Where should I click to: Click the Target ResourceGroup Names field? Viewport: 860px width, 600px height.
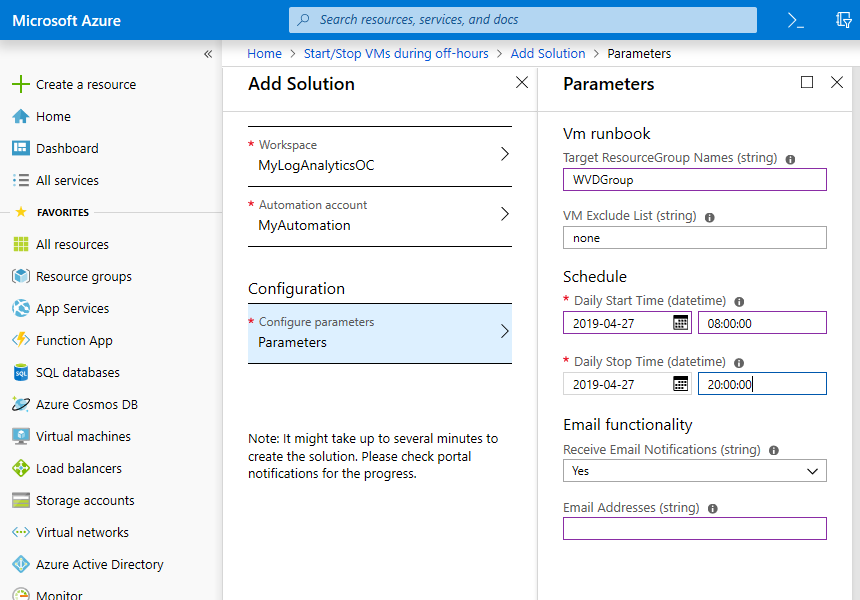tap(694, 180)
